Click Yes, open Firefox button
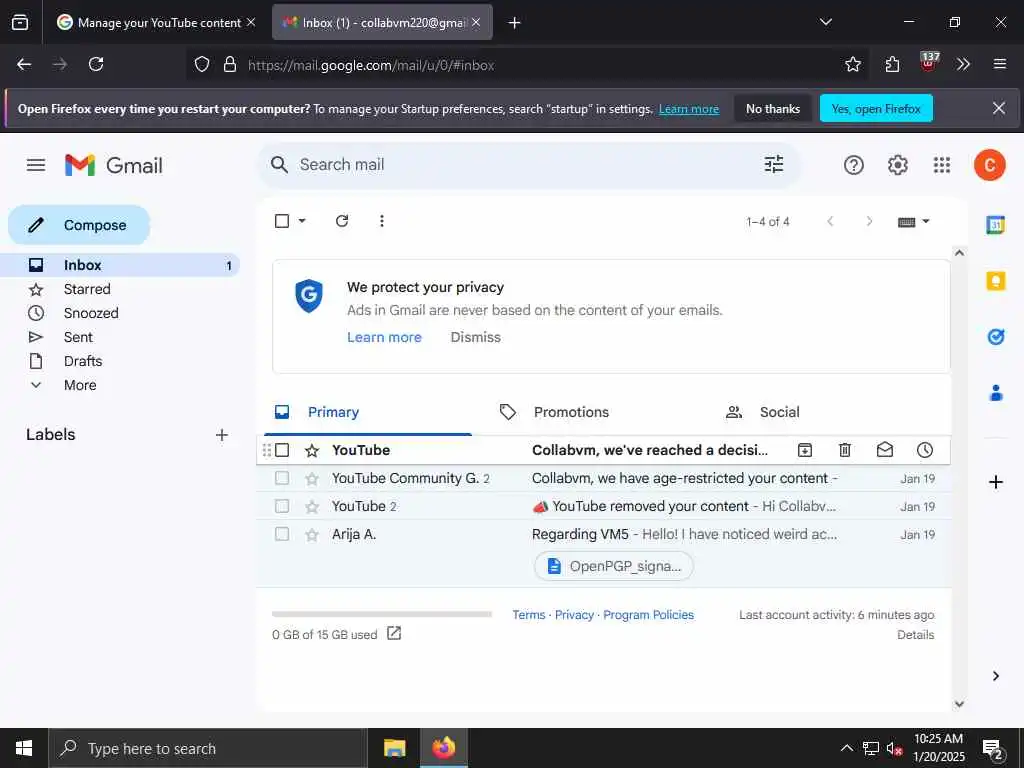The image size is (1024, 768). [x=876, y=108]
